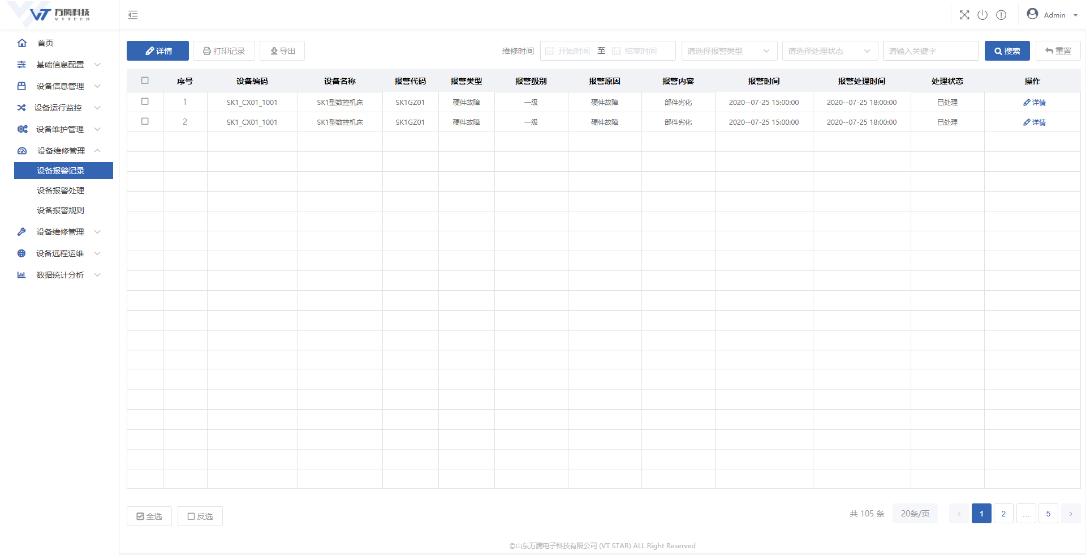The height and width of the screenshot is (555, 1086).
Task: Click the fullscreen toggle icon in header
Action: tap(964, 15)
